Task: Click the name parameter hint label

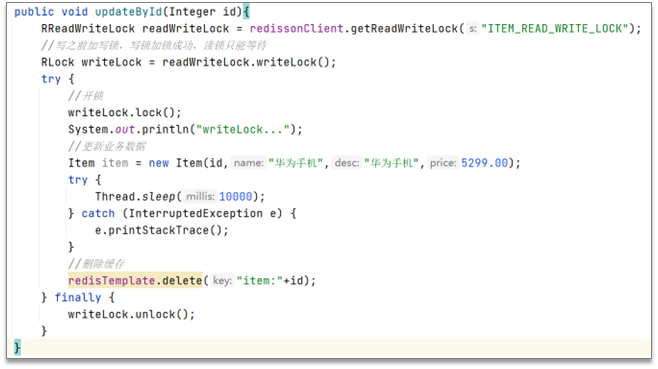Action: pos(248,163)
